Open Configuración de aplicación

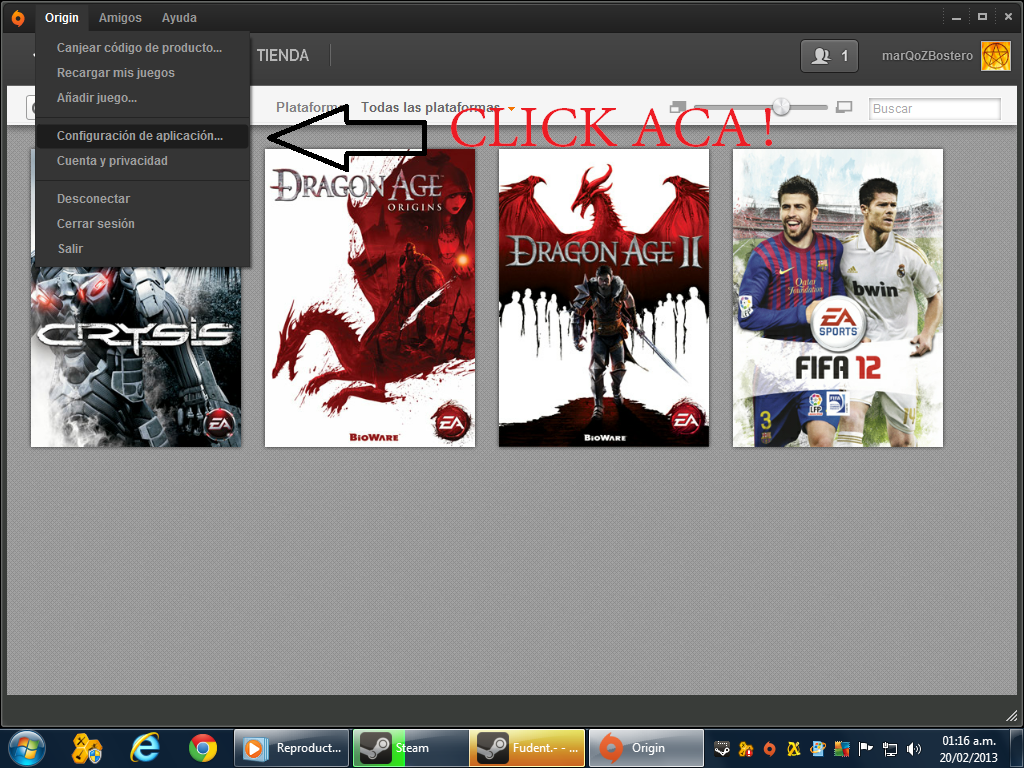coord(140,136)
